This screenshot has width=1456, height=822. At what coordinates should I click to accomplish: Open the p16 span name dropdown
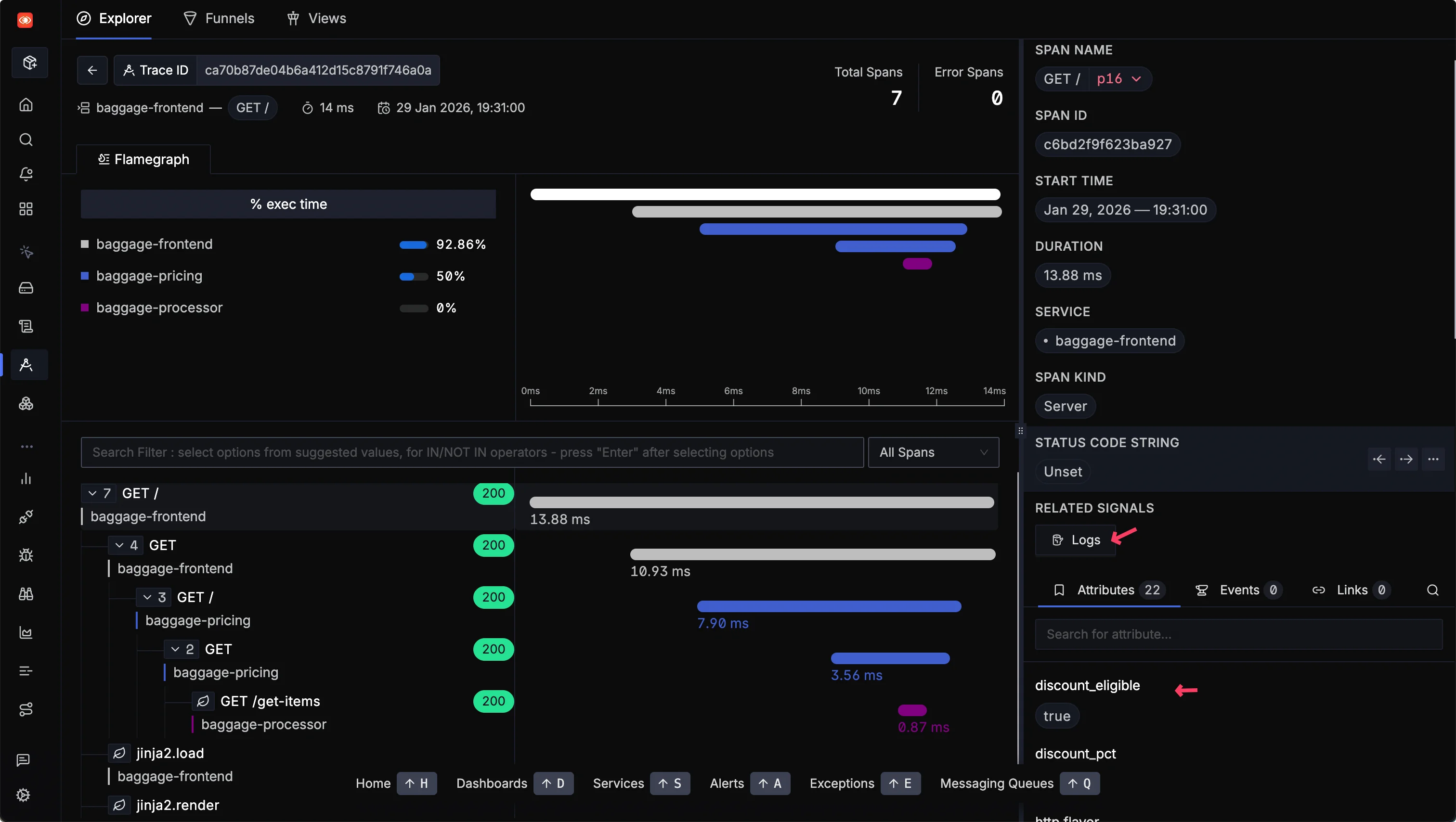click(x=1118, y=78)
